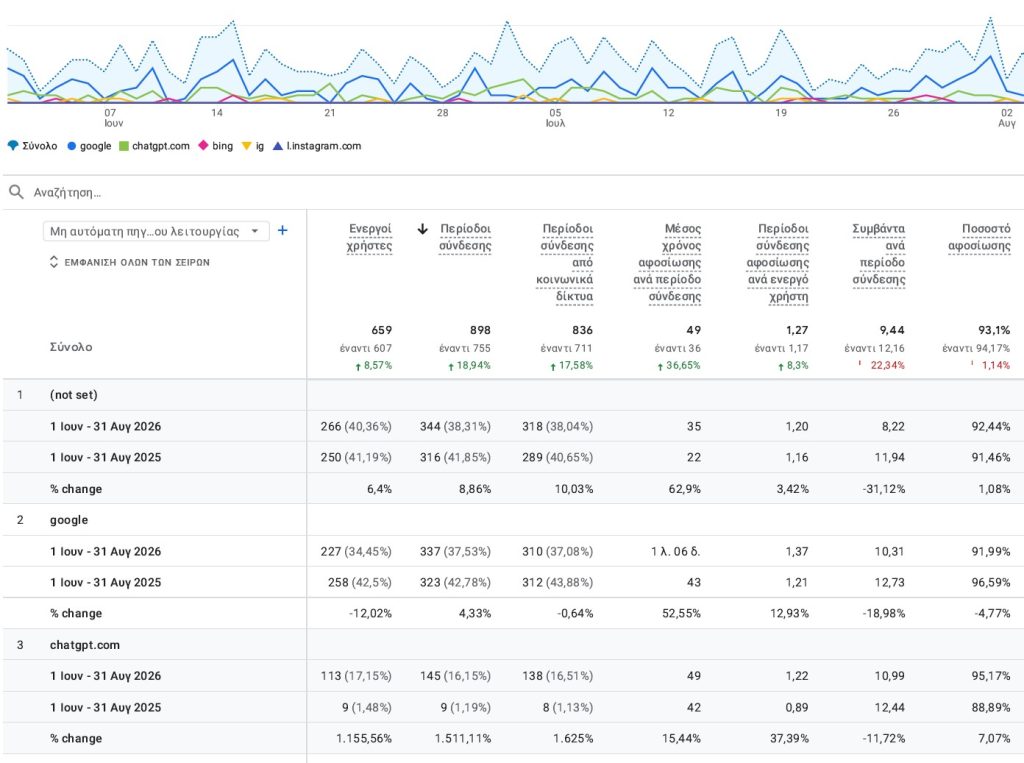
Task: Click the chatgpt.com green legend square
Action: (x=124, y=146)
